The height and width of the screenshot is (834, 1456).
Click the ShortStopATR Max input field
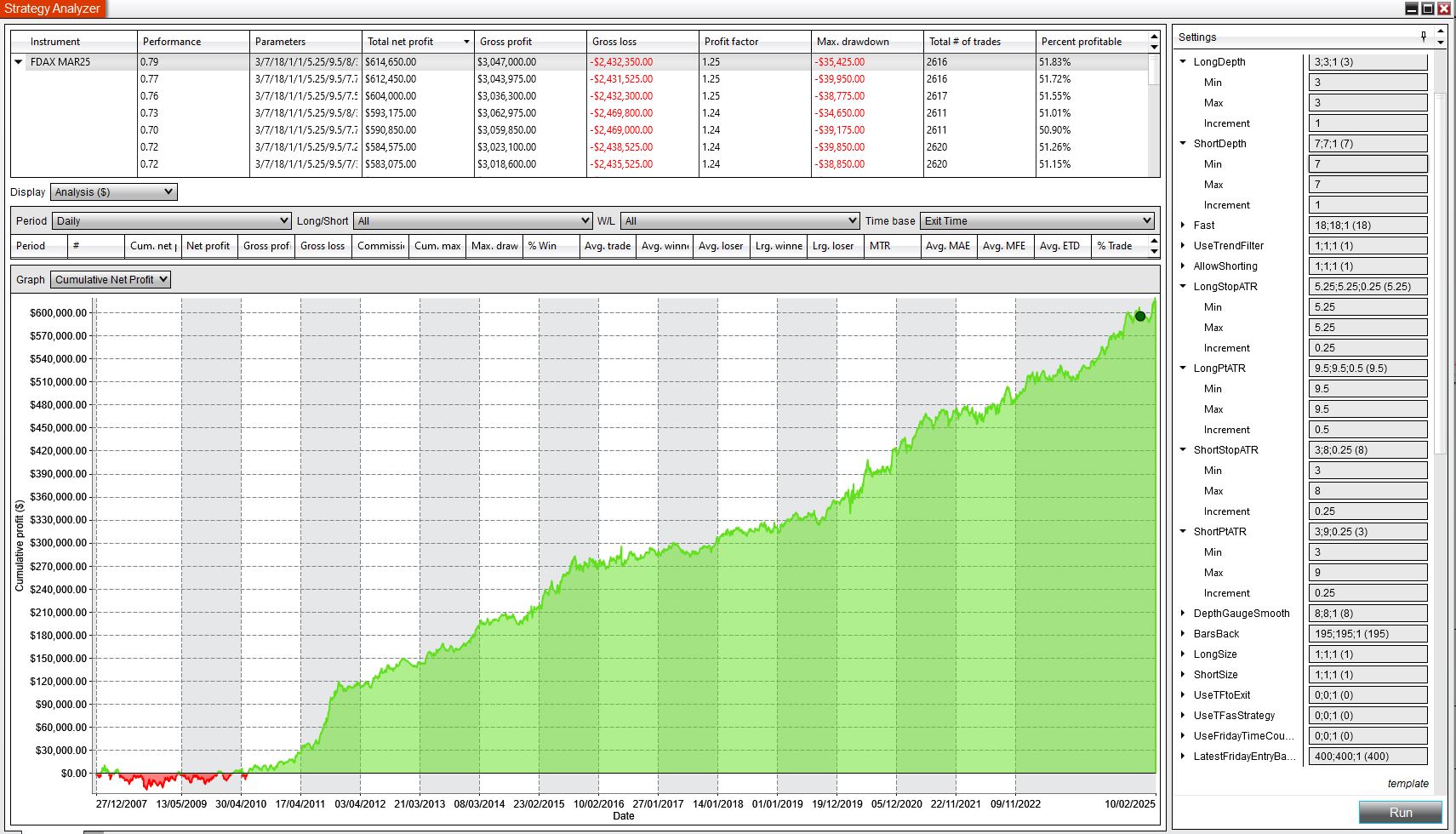point(1367,491)
